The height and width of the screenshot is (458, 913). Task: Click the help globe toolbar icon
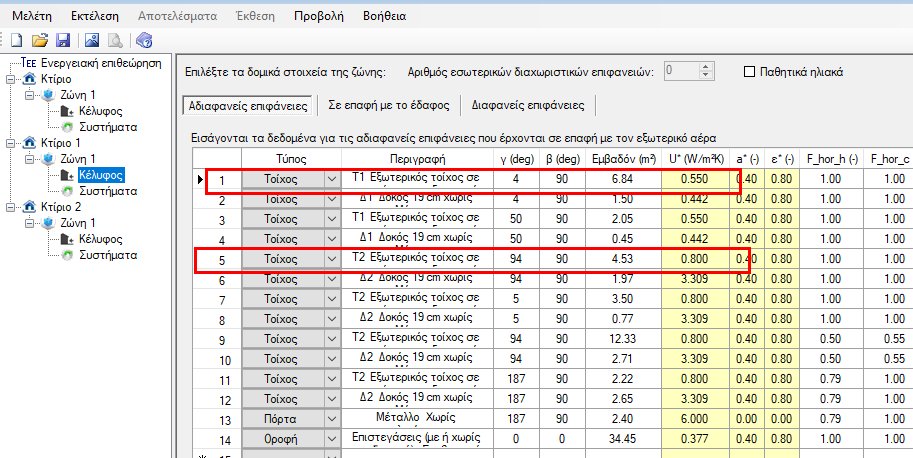tap(144, 40)
